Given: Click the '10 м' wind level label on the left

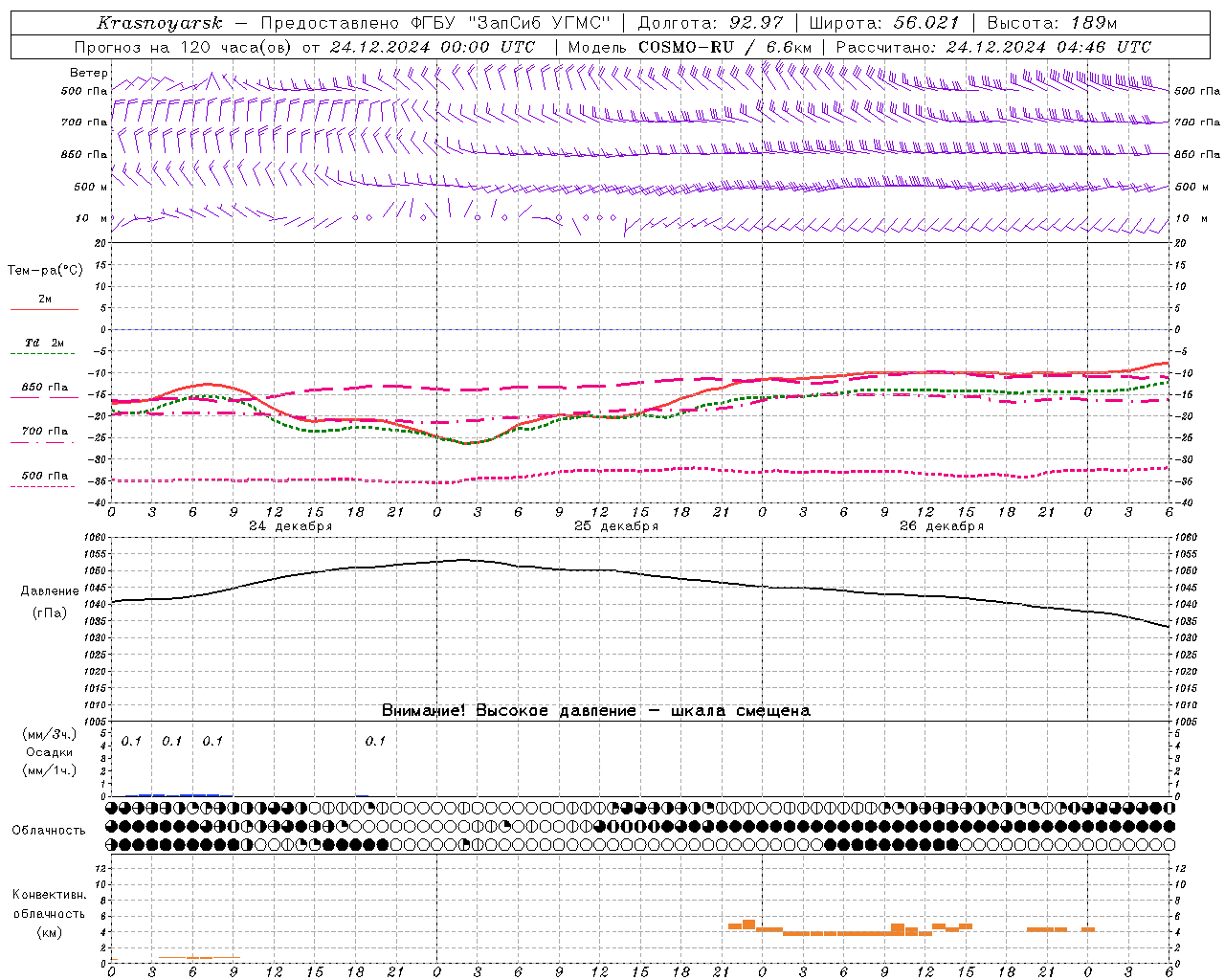Looking at the screenshot, I should 92,218.
